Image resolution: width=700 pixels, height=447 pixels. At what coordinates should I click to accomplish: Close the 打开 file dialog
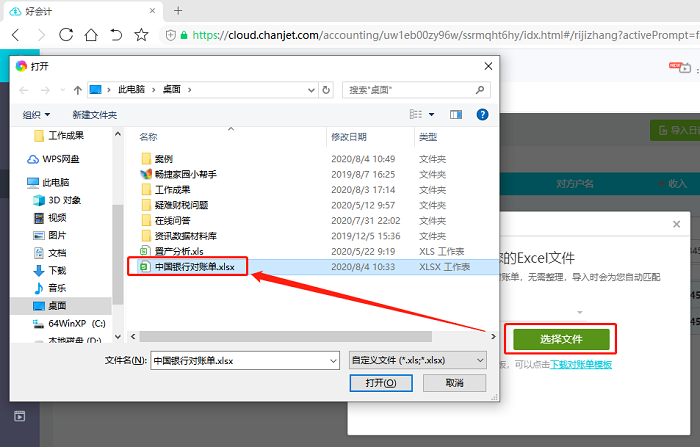(488, 66)
